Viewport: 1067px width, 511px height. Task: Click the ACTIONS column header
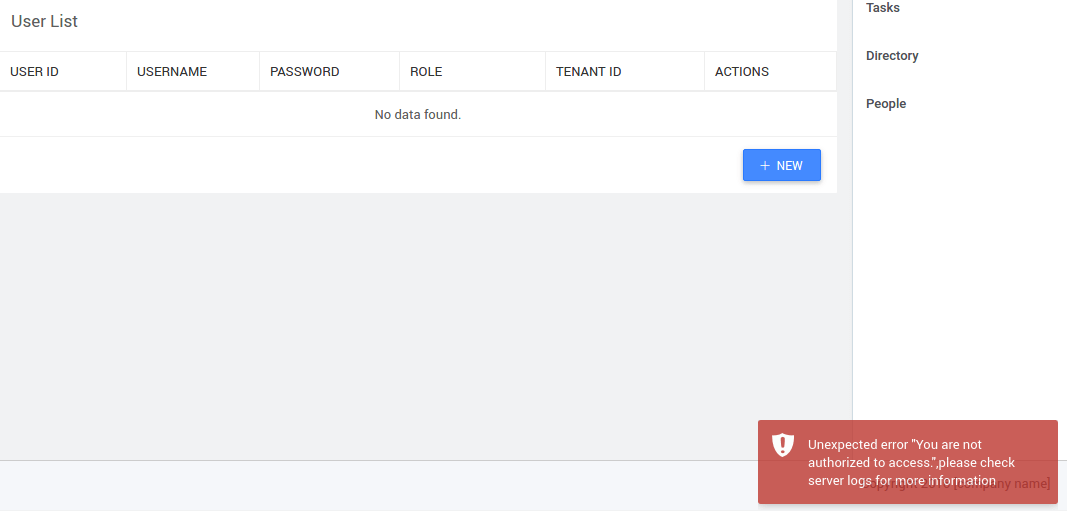[742, 72]
